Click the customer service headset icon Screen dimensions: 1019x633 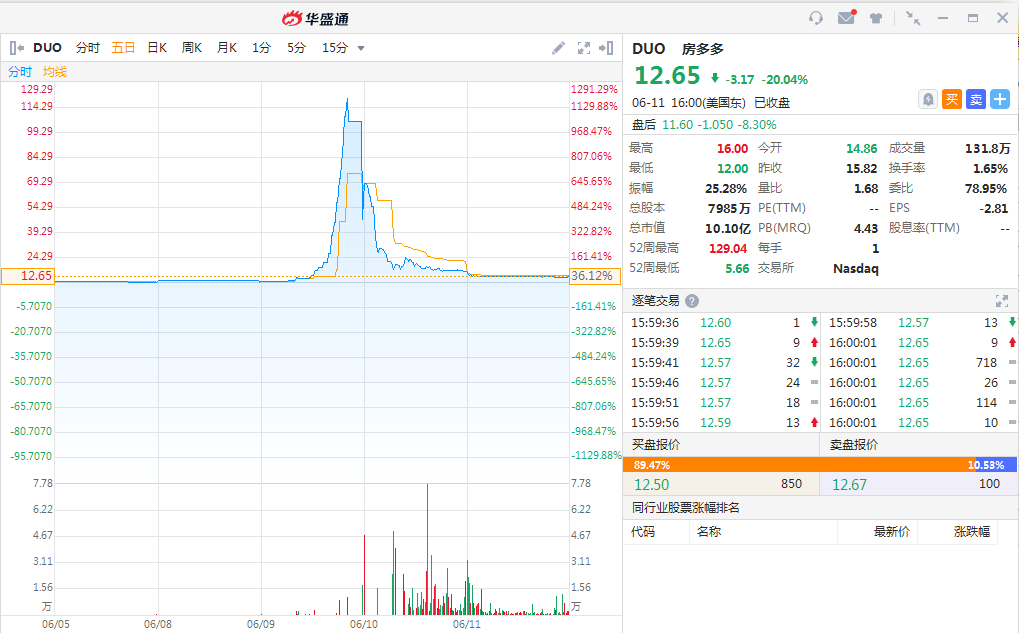click(816, 18)
